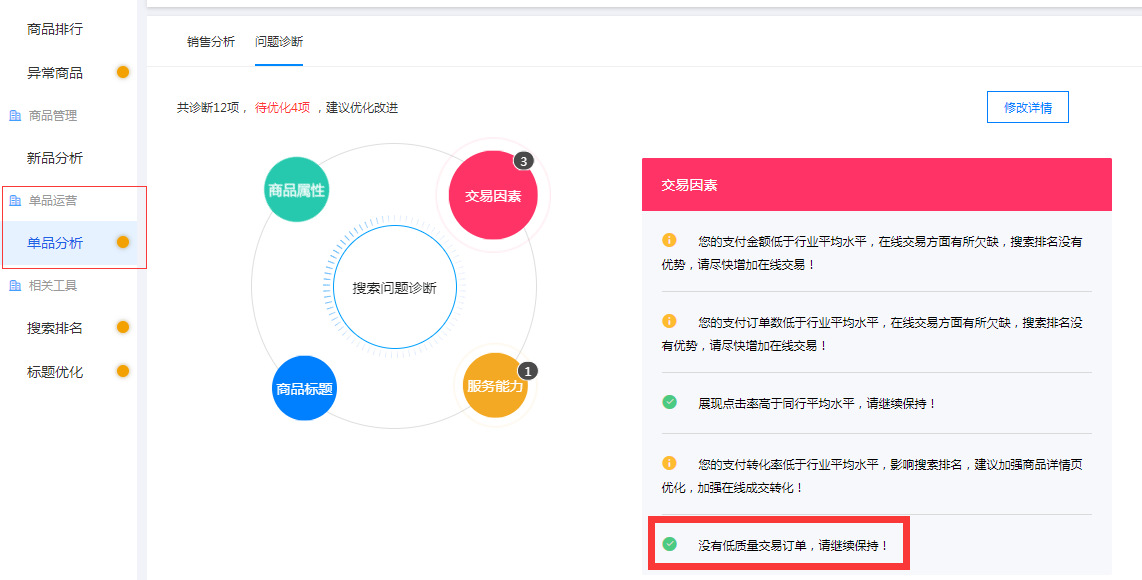Switch to the 销售分析 tab
This screenshot has width=1142, height=580.
click(211, 42)
